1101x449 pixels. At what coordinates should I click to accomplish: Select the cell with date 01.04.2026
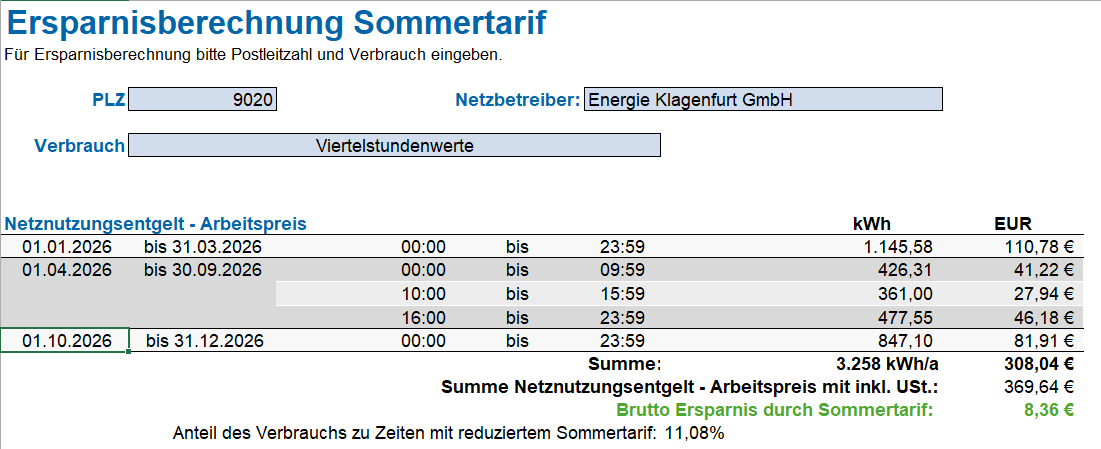67,269
